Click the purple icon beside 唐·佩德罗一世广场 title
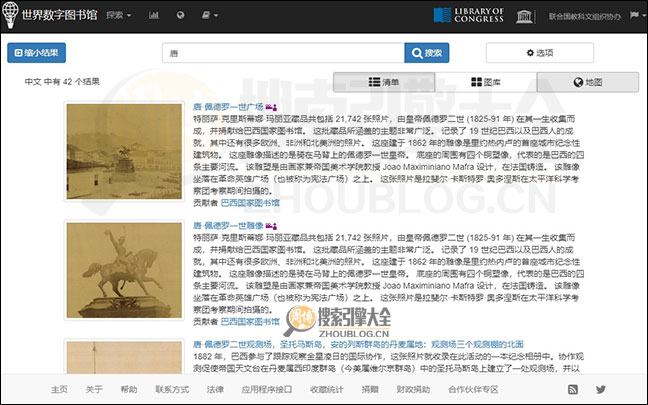The image size is (648, 405). click(271, 107)
